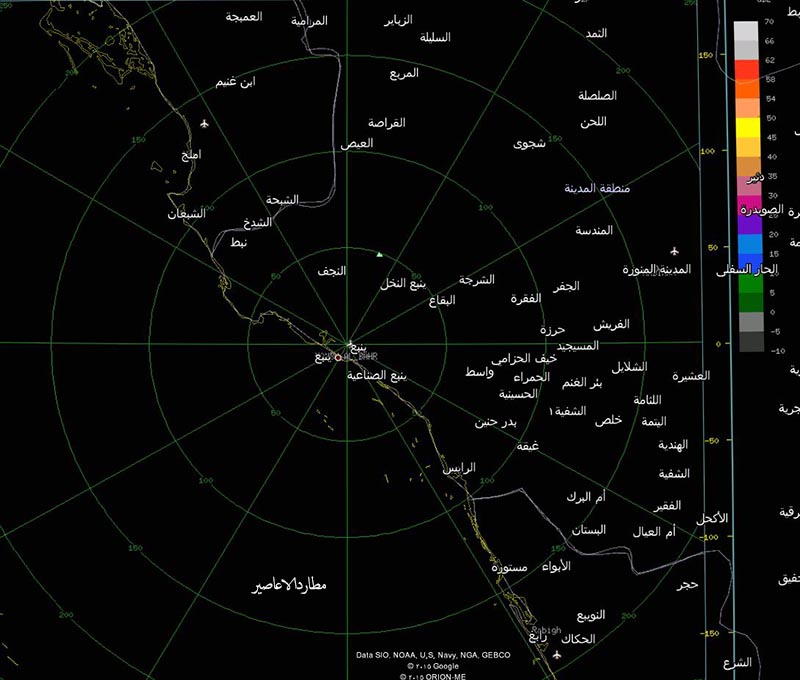
Task: Click the airplane icon above املج
Action: point(205,123)
